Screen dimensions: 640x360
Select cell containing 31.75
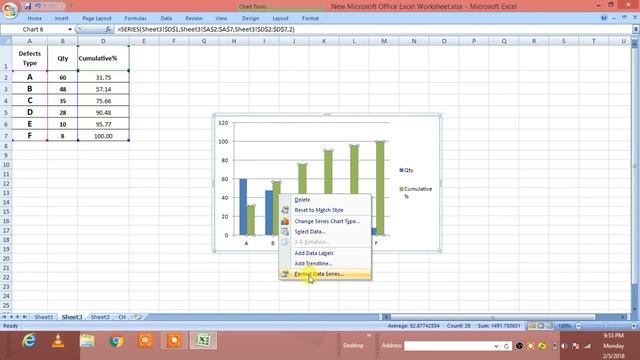pyautogui.click(x=103, y=77)
